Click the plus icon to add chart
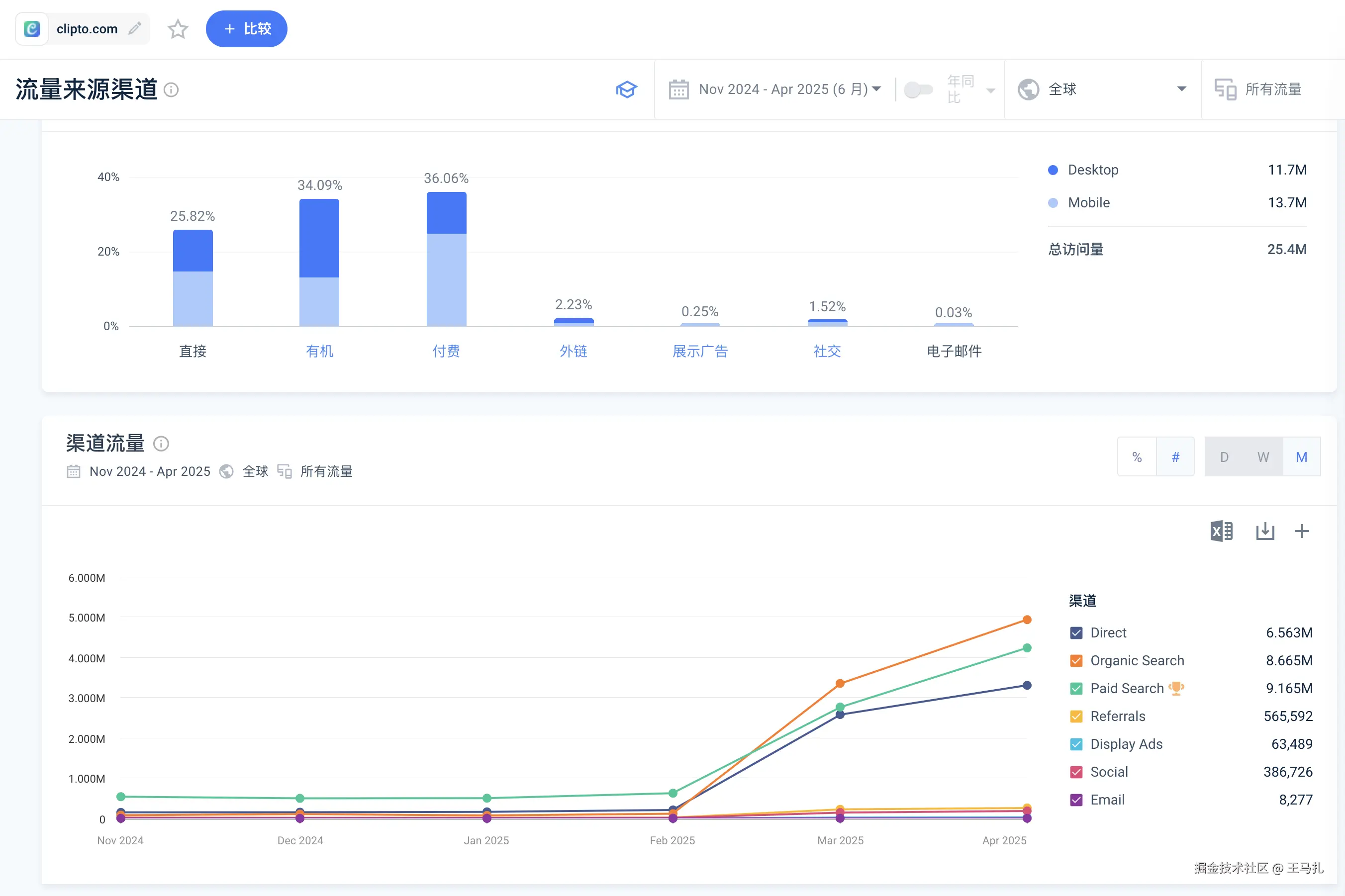This screenshot has width=1345, height=896. point(1302,531)
